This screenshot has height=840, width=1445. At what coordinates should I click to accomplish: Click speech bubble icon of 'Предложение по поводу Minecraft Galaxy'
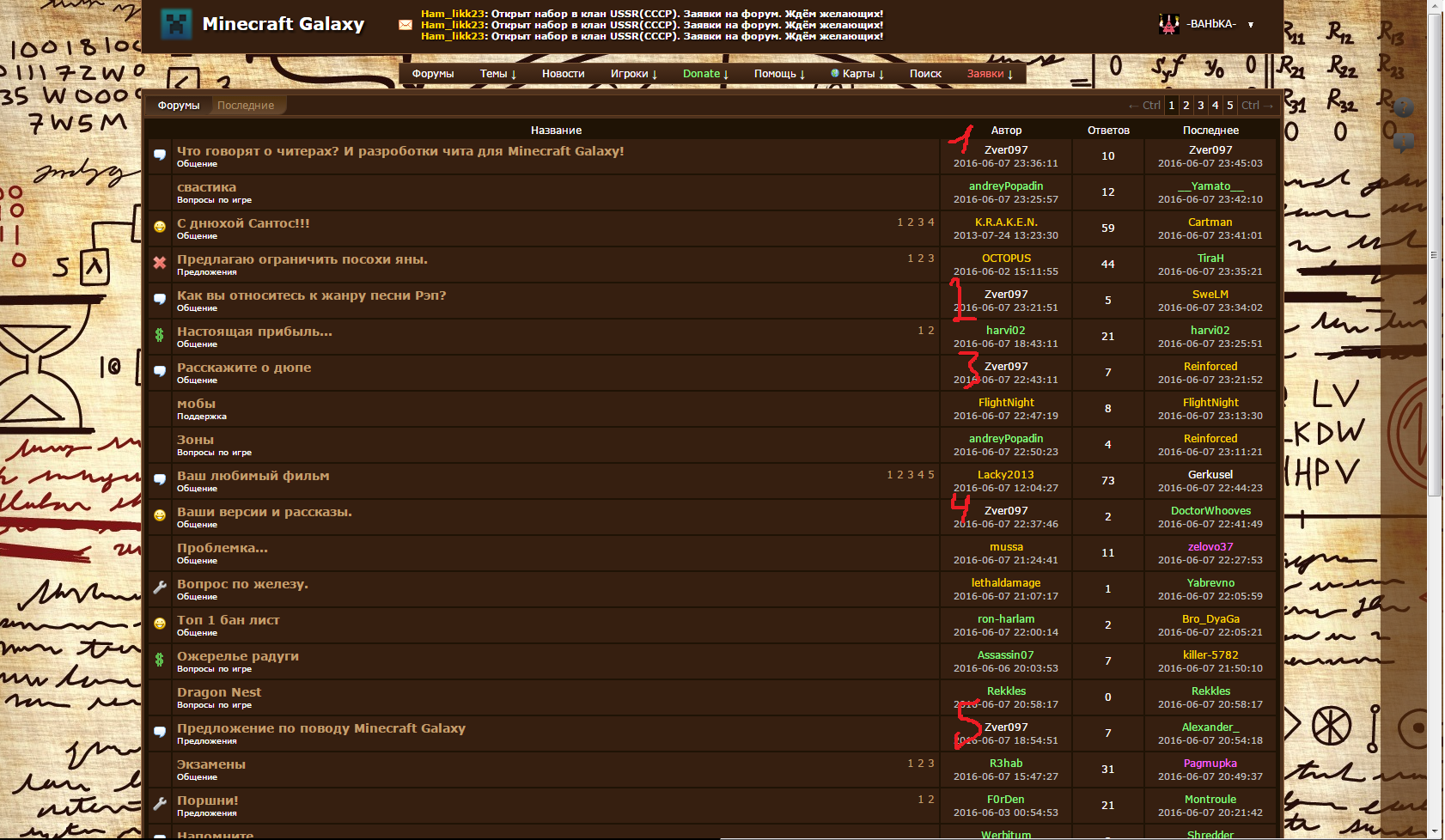(160, 733)
